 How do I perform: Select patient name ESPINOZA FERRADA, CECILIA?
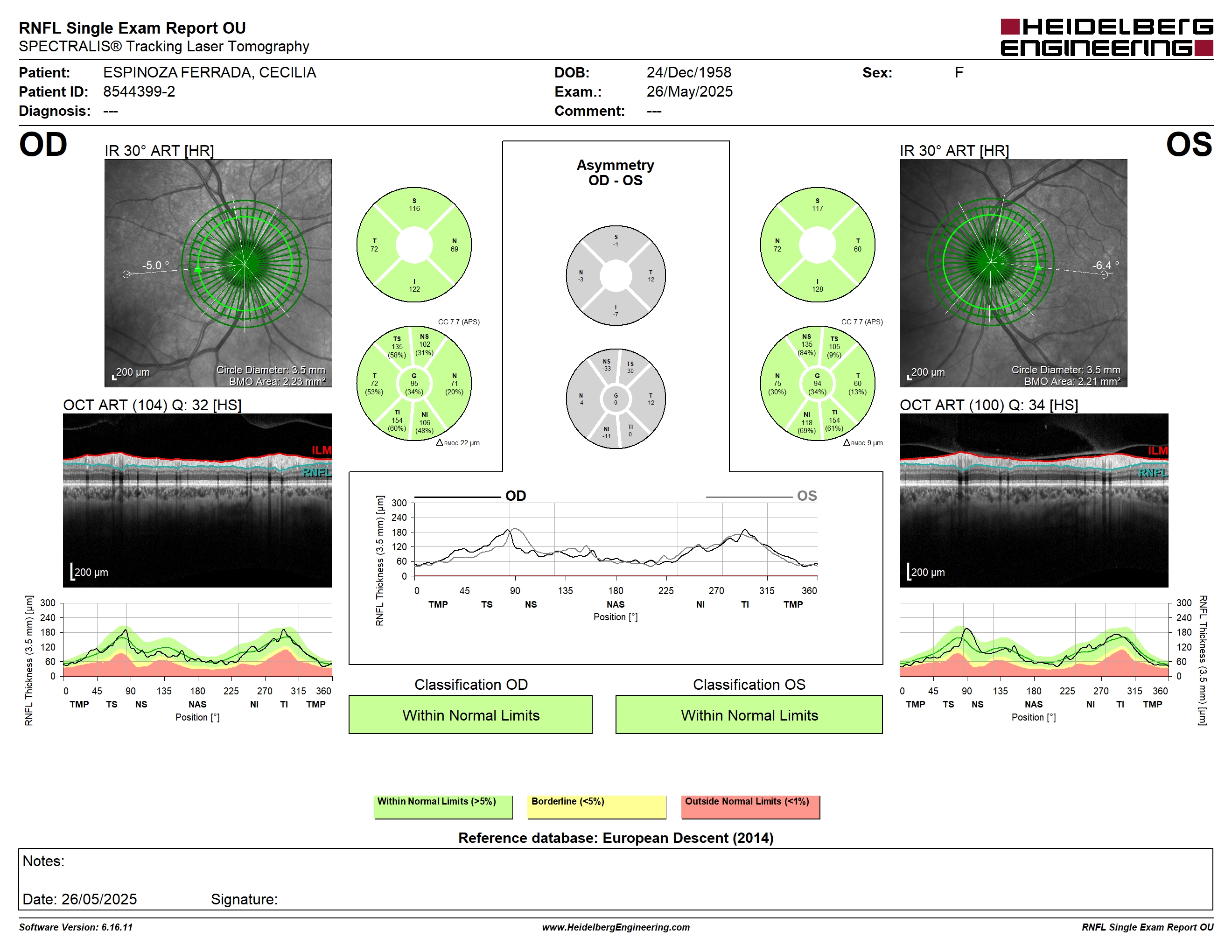click(209, 72)
